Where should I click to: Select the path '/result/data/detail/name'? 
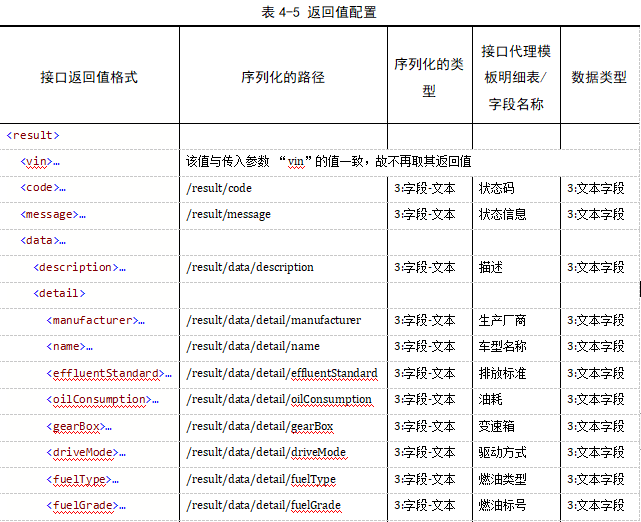point(253,346)
